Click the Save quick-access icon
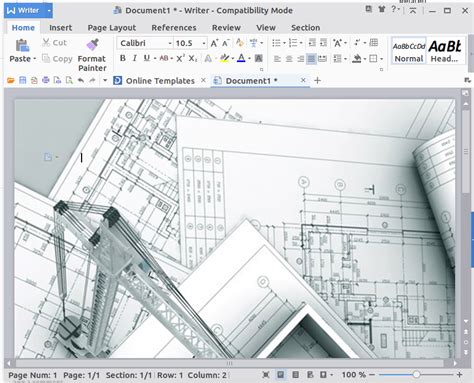The image size is (474, 383). tap(23, 80)
